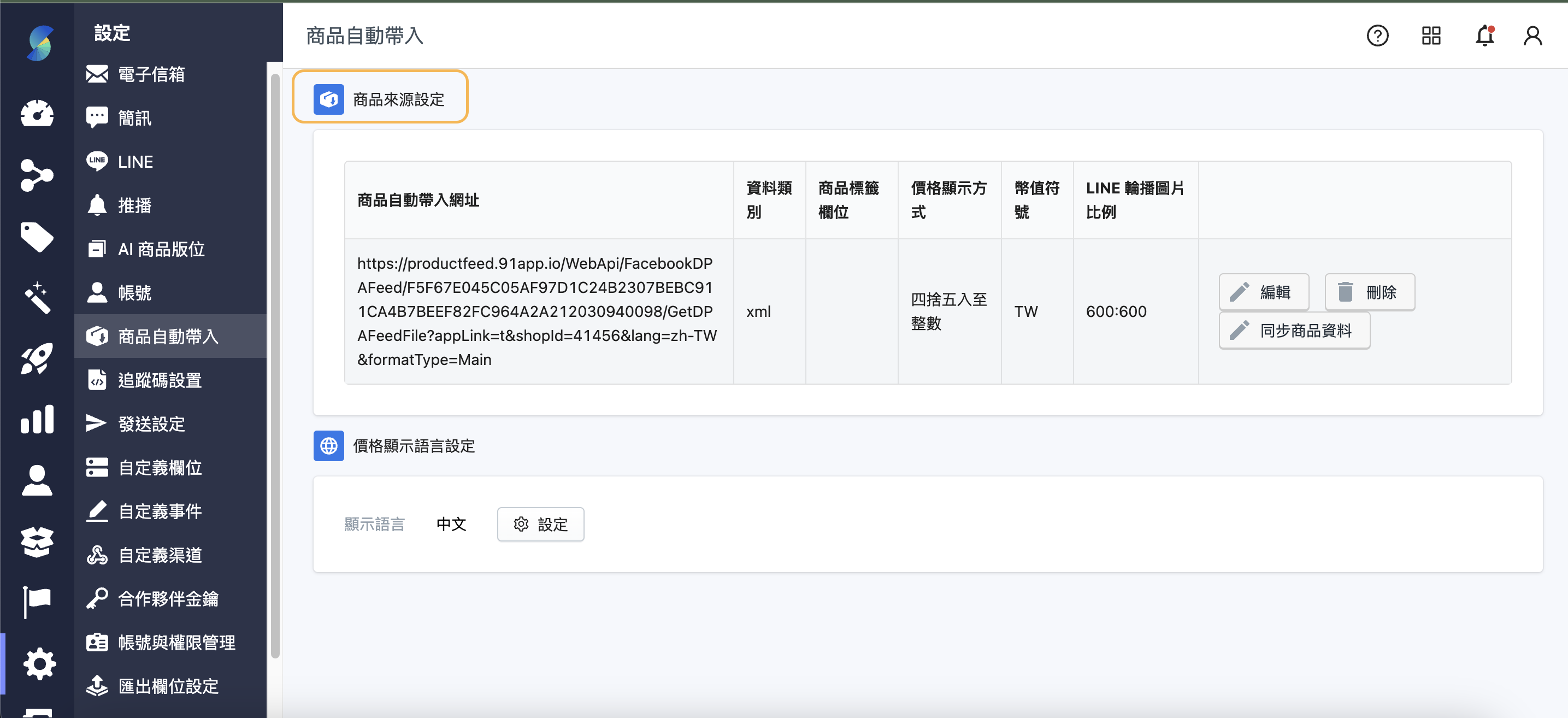
Task: Click the 刪除 button
Action: pyautogui.click(x=1369, y=292)
